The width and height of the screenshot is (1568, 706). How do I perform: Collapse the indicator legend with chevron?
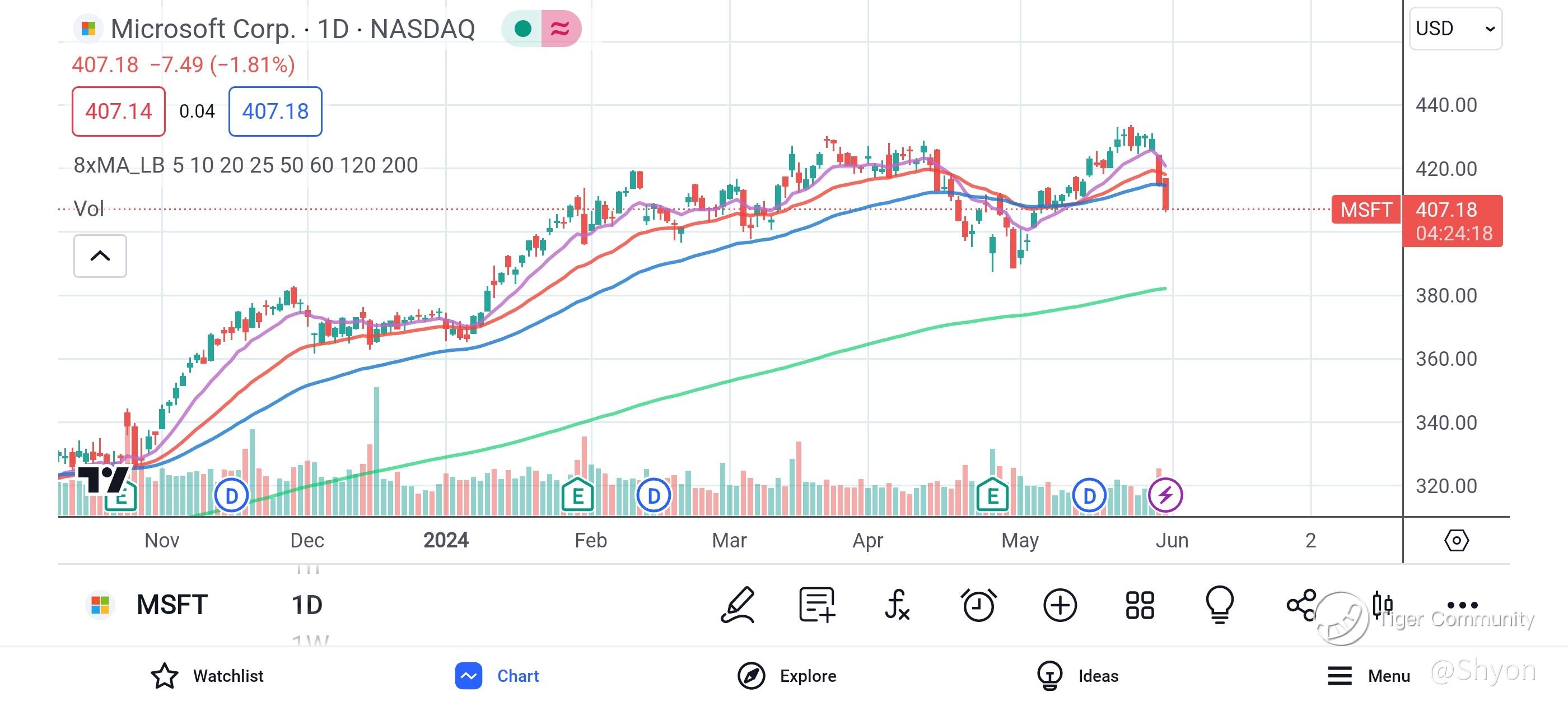(x=100, y=256)
